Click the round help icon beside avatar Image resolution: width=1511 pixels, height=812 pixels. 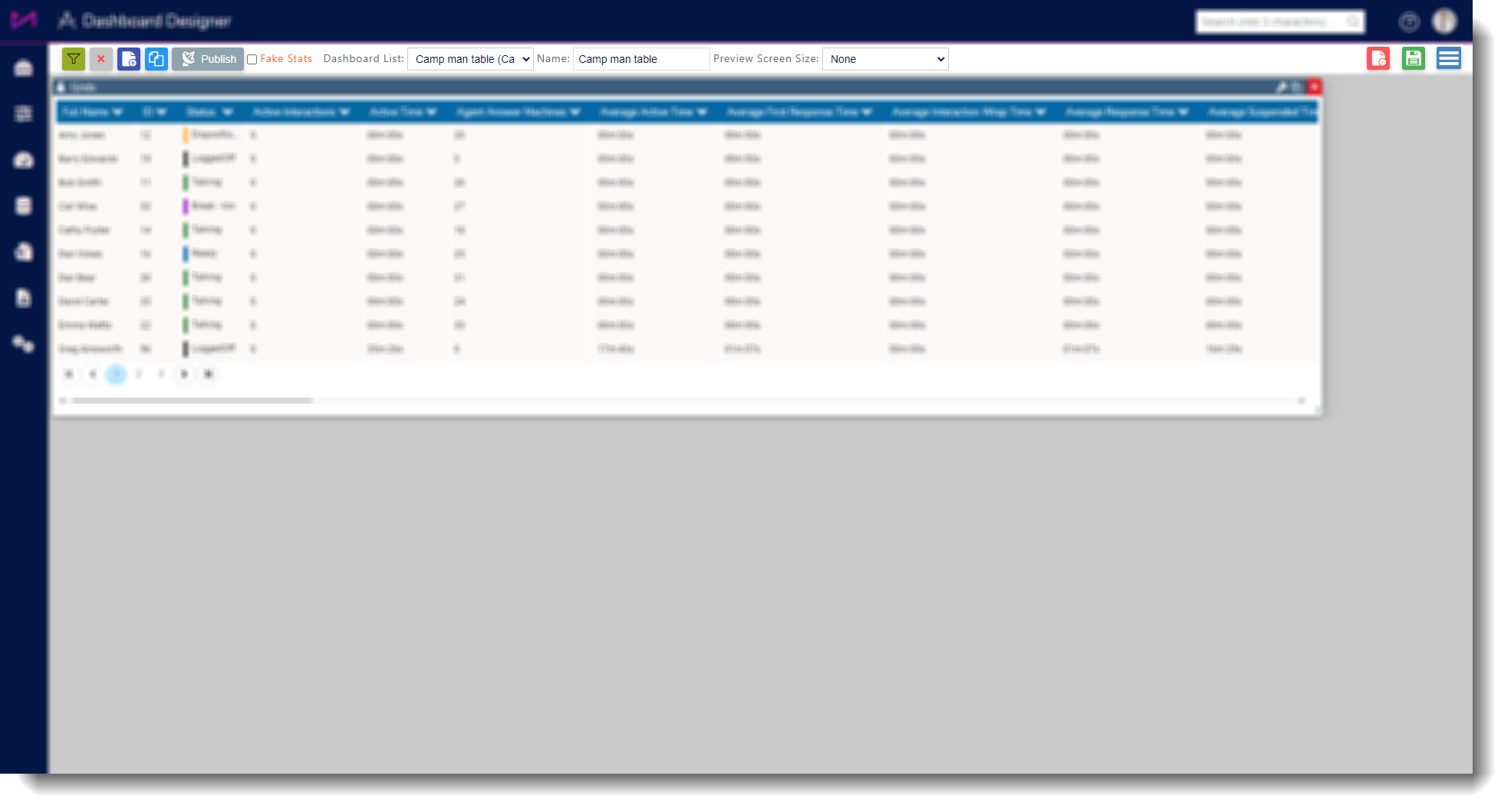1409,22
